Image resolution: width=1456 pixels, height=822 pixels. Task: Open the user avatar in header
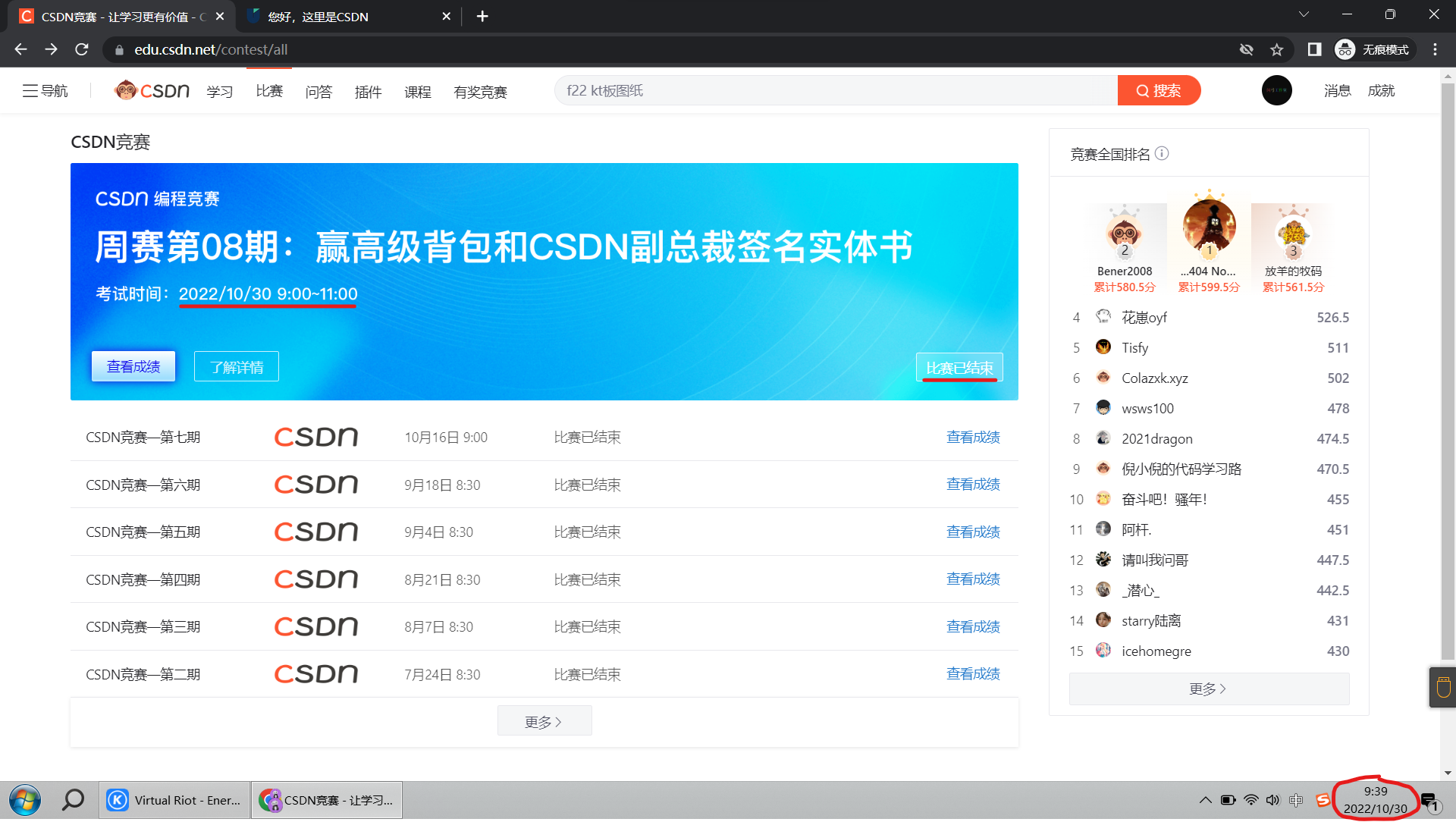click(1276, 91)
